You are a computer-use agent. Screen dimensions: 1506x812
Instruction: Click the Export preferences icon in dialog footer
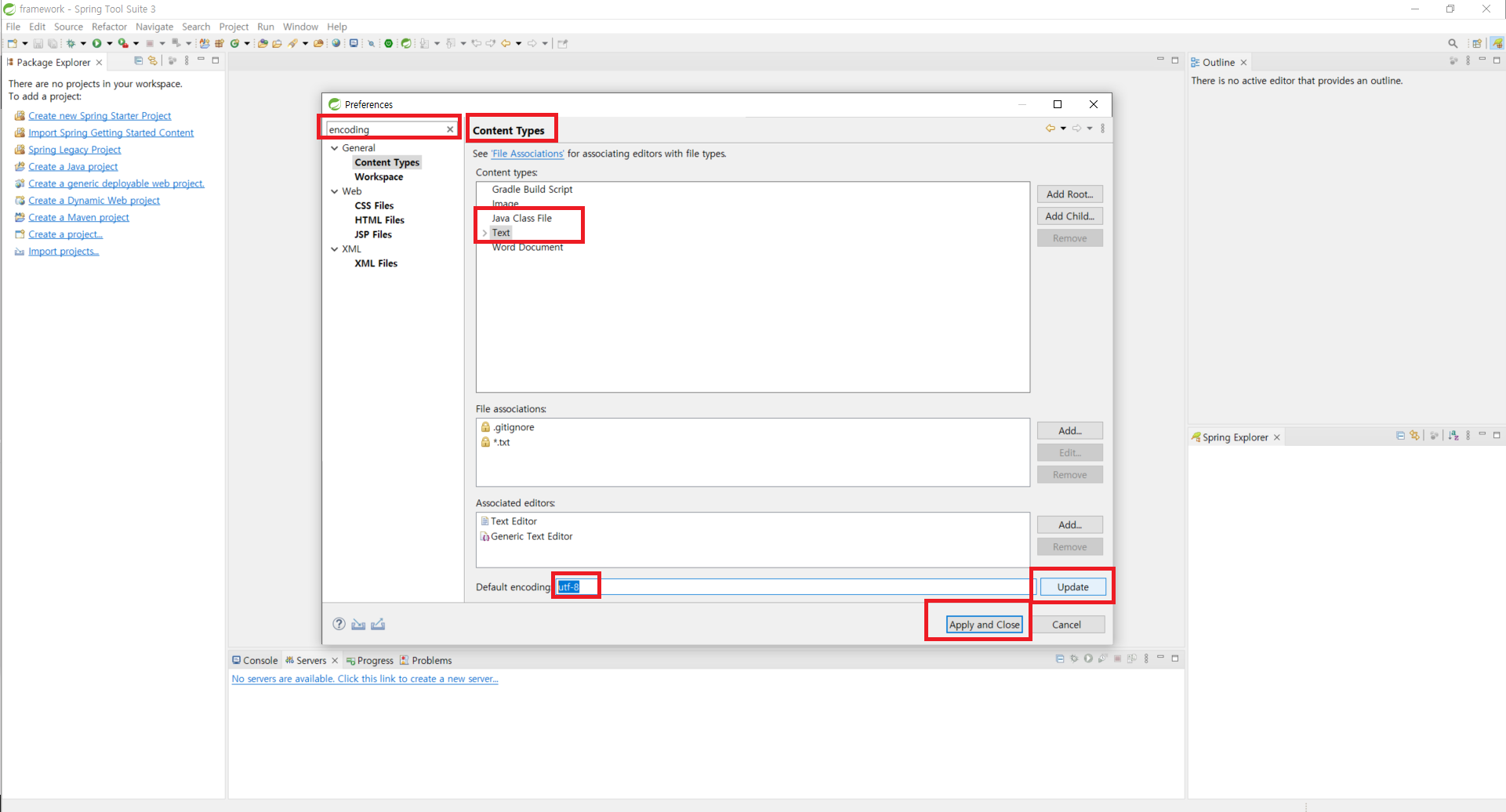[378, 624]
